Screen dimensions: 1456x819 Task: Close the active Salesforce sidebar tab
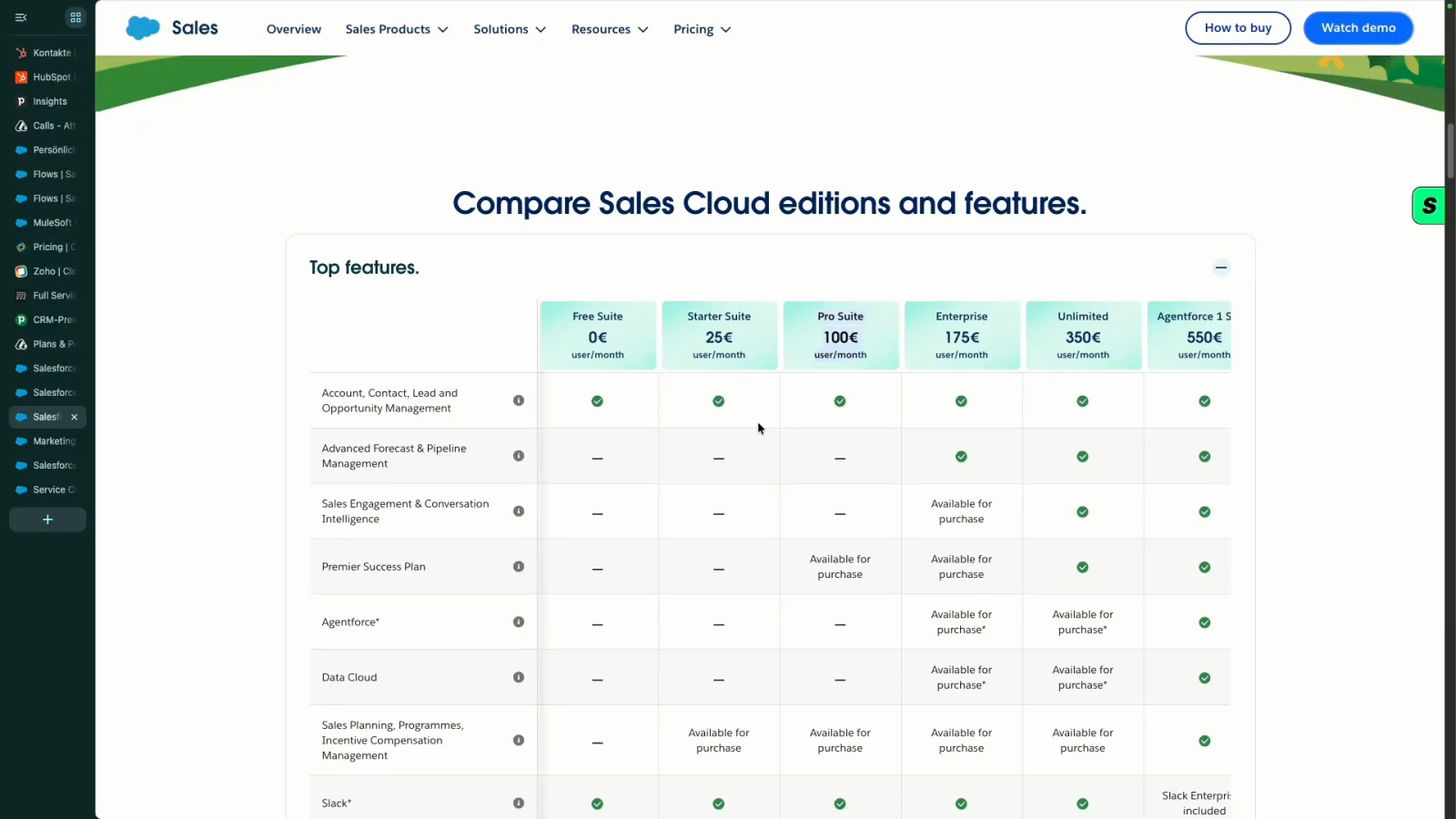click(x=75, y=417)
